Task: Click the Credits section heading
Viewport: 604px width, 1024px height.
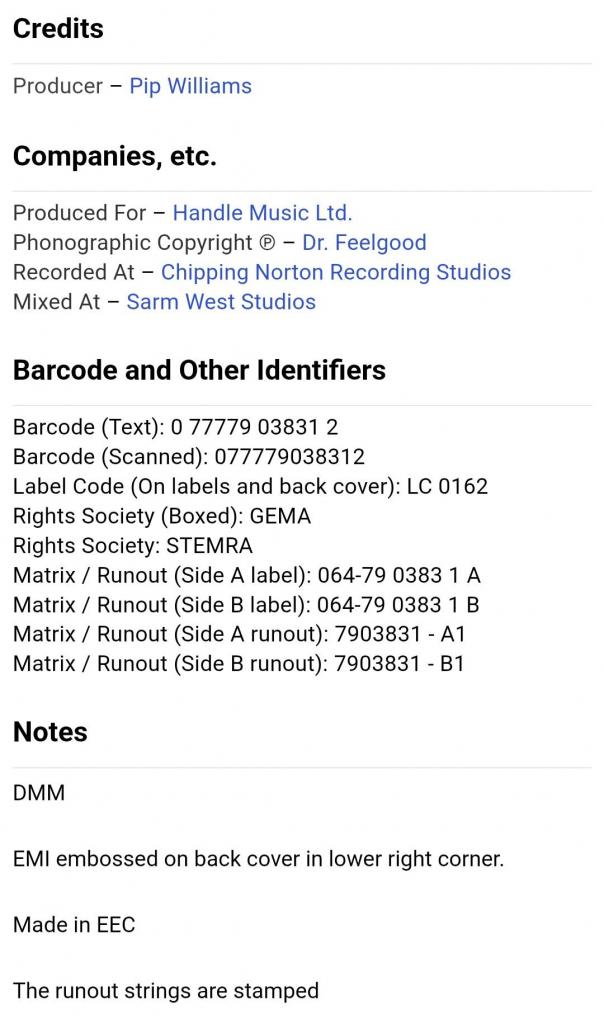Action: [58, 29]
